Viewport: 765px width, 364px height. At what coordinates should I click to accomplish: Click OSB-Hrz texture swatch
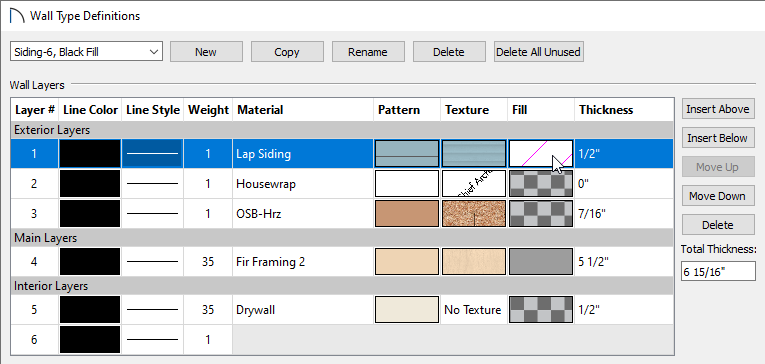474,213
